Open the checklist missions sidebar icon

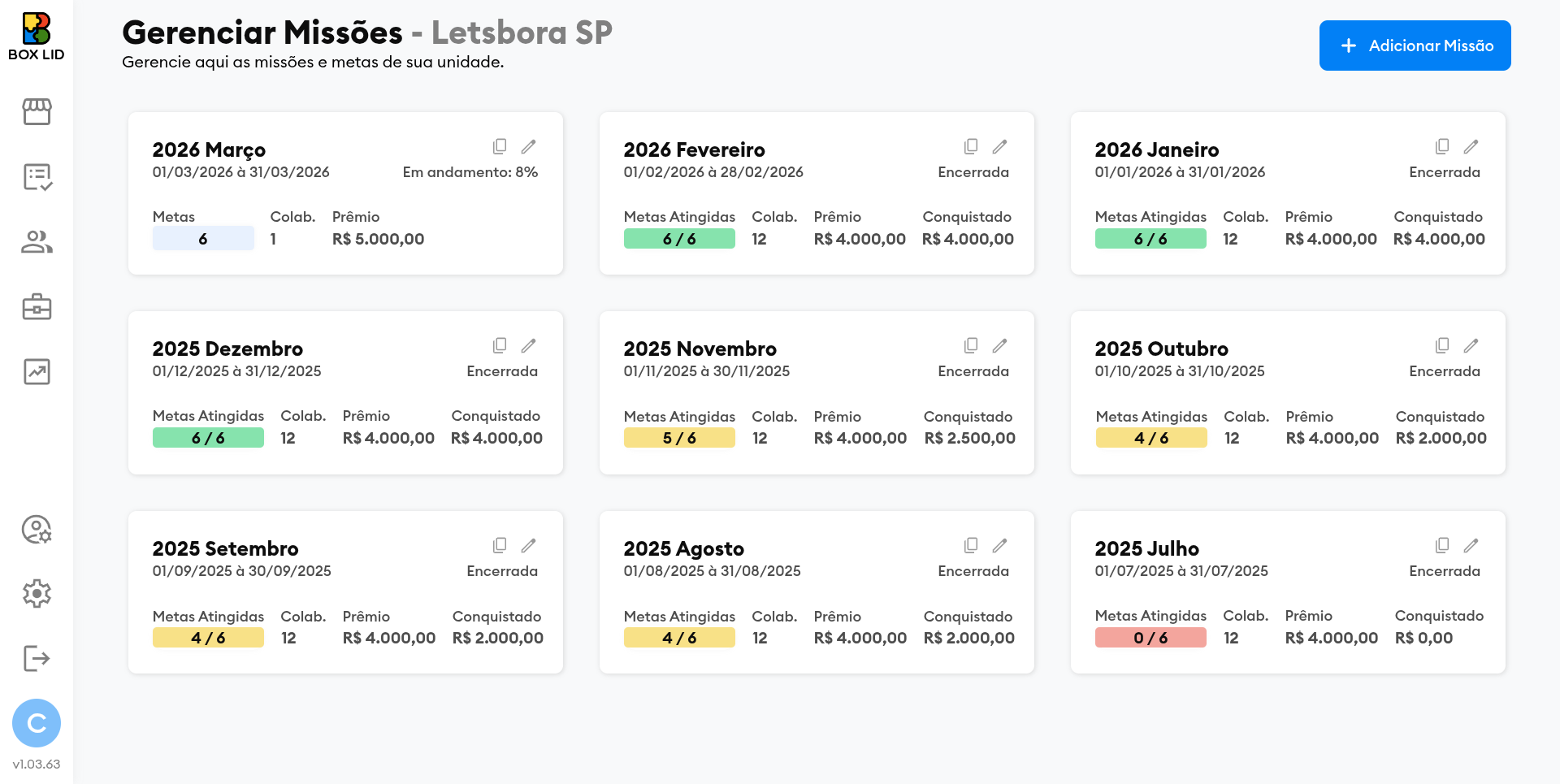(37, 176)
